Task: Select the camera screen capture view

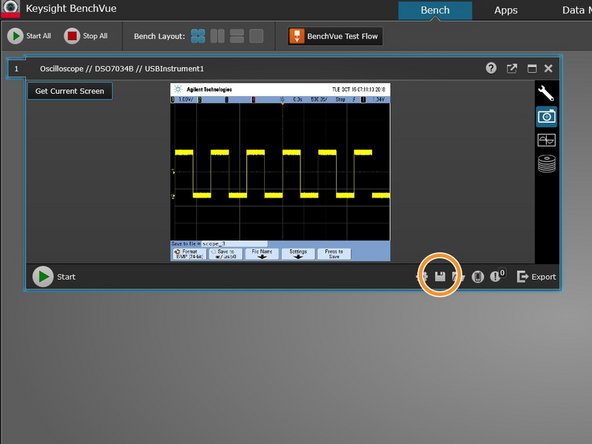Action: coord(546,117)
